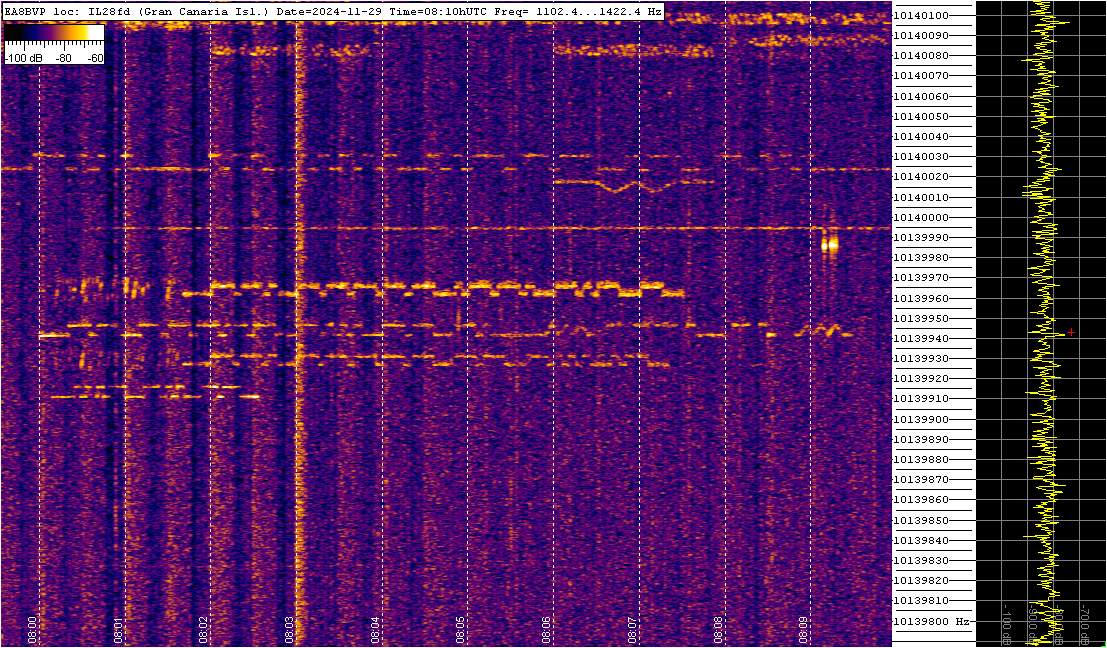Screen dimensions: 1107x648
Task: Select the 08:06 time marker
Action: click(x=546, y=629)
